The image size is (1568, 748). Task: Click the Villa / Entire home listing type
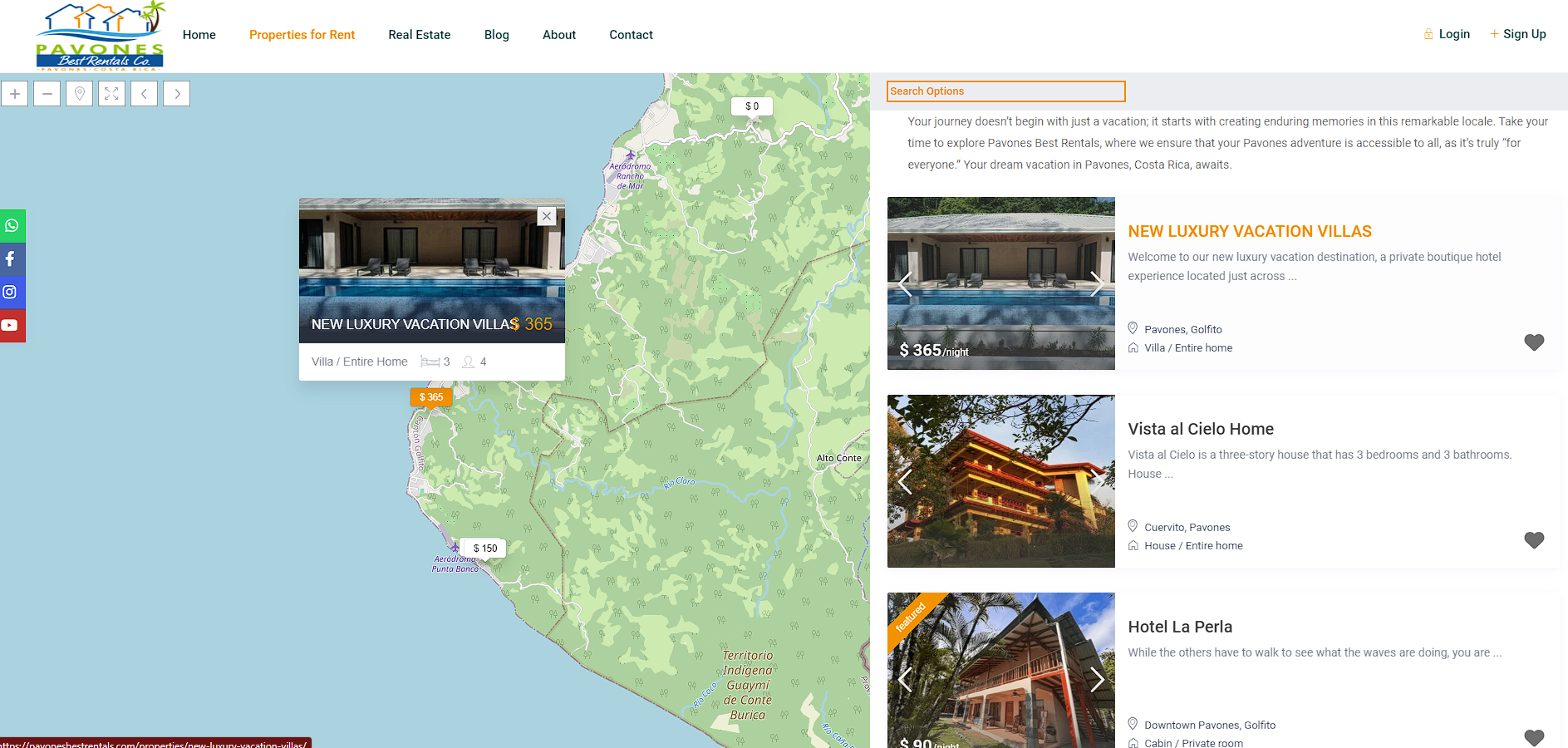pyautogui.click(x=1188, y=348)
